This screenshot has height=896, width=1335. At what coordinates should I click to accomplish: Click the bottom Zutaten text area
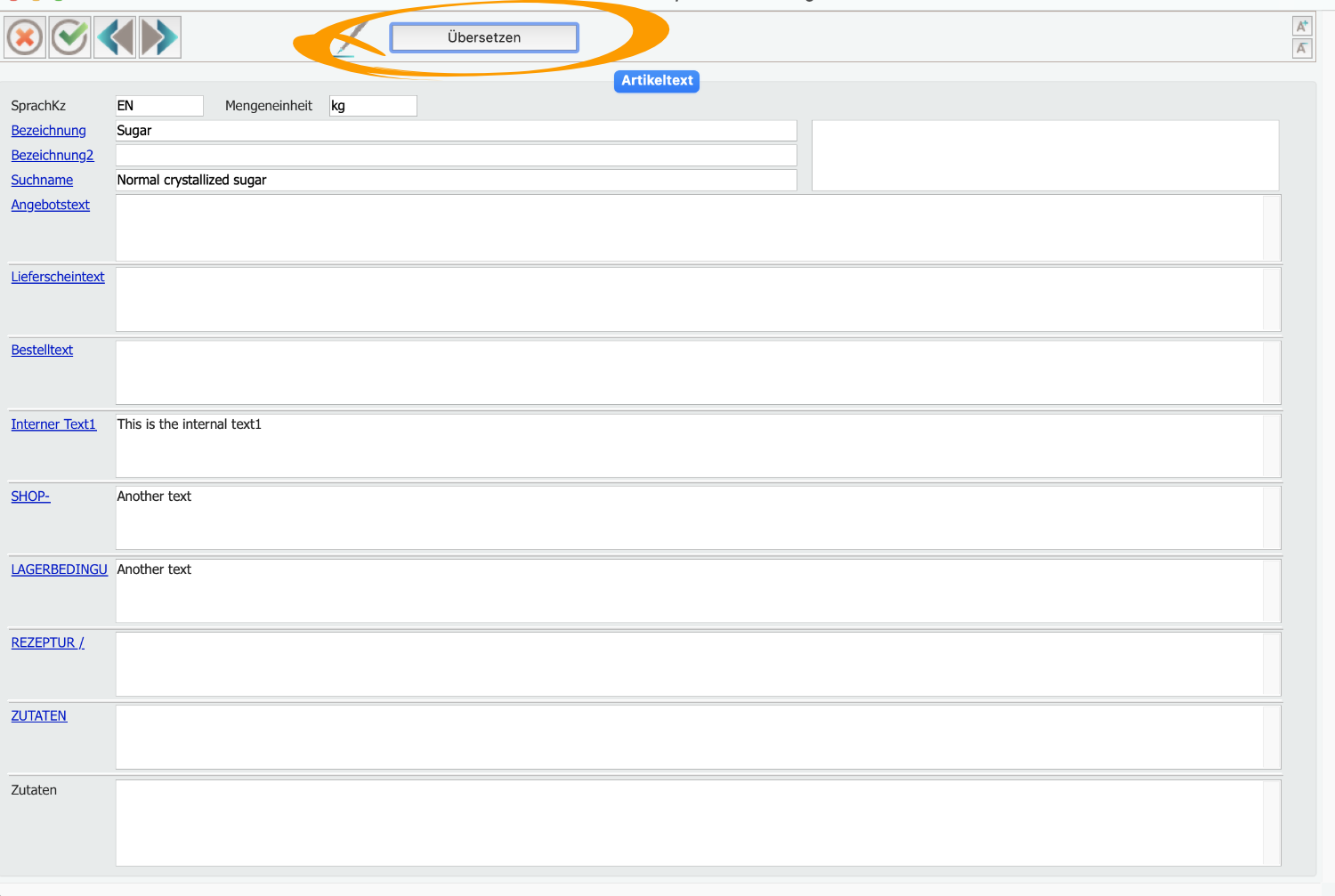[x=698, y=823]
